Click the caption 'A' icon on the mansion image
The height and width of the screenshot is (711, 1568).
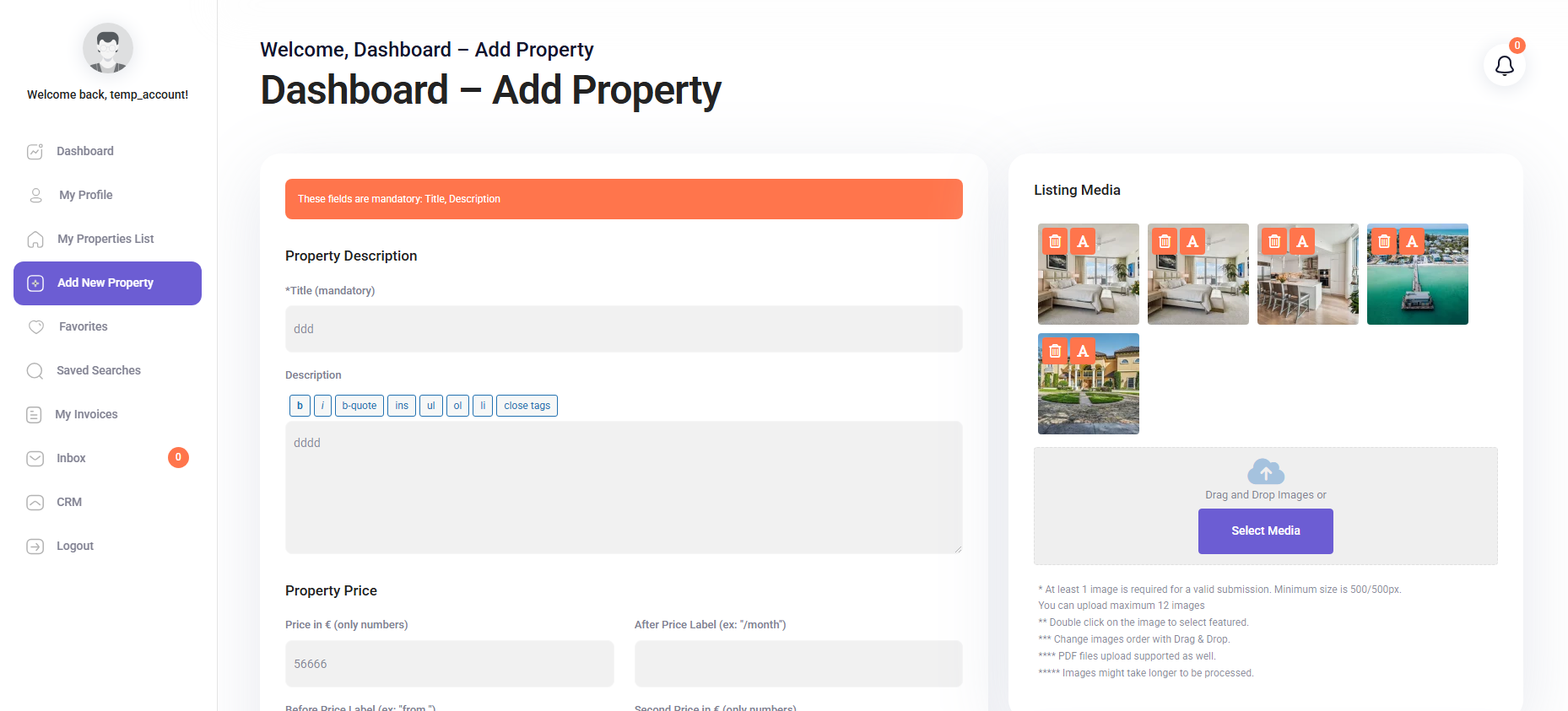1083,351
